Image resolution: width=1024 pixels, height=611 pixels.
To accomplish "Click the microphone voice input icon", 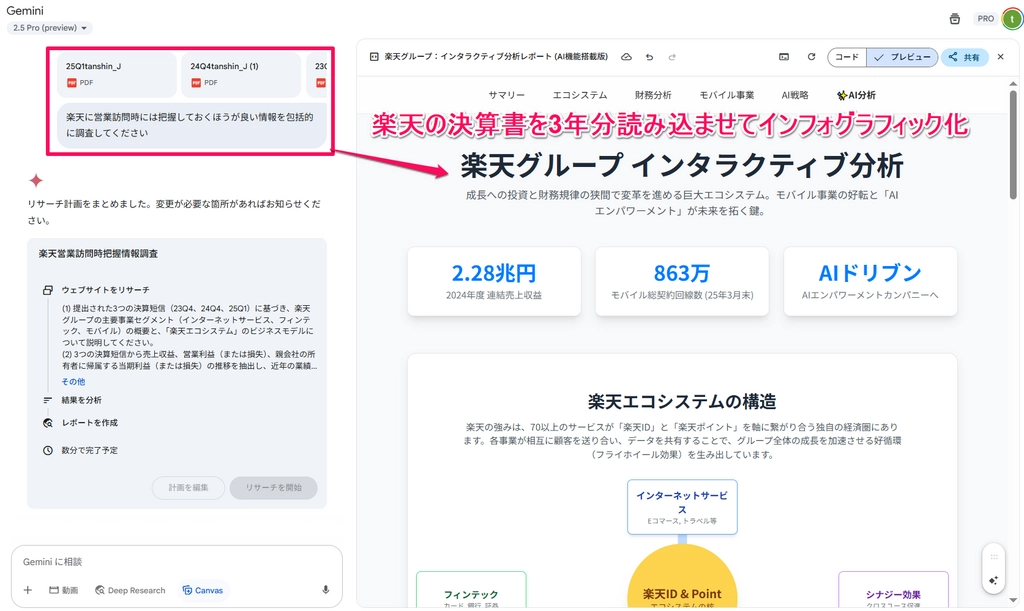I will tap(325, 590).
